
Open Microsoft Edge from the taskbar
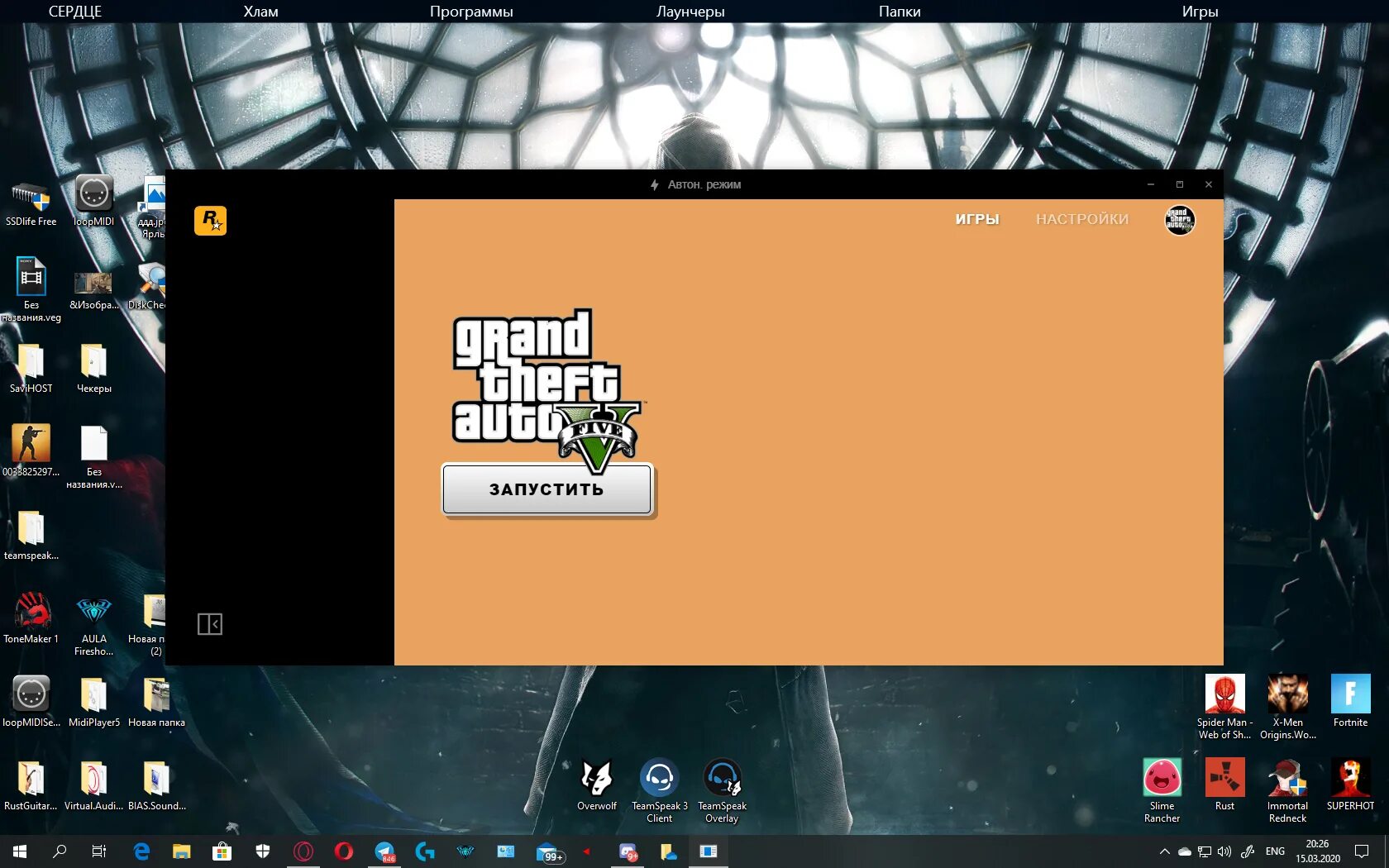pos(141,851)
